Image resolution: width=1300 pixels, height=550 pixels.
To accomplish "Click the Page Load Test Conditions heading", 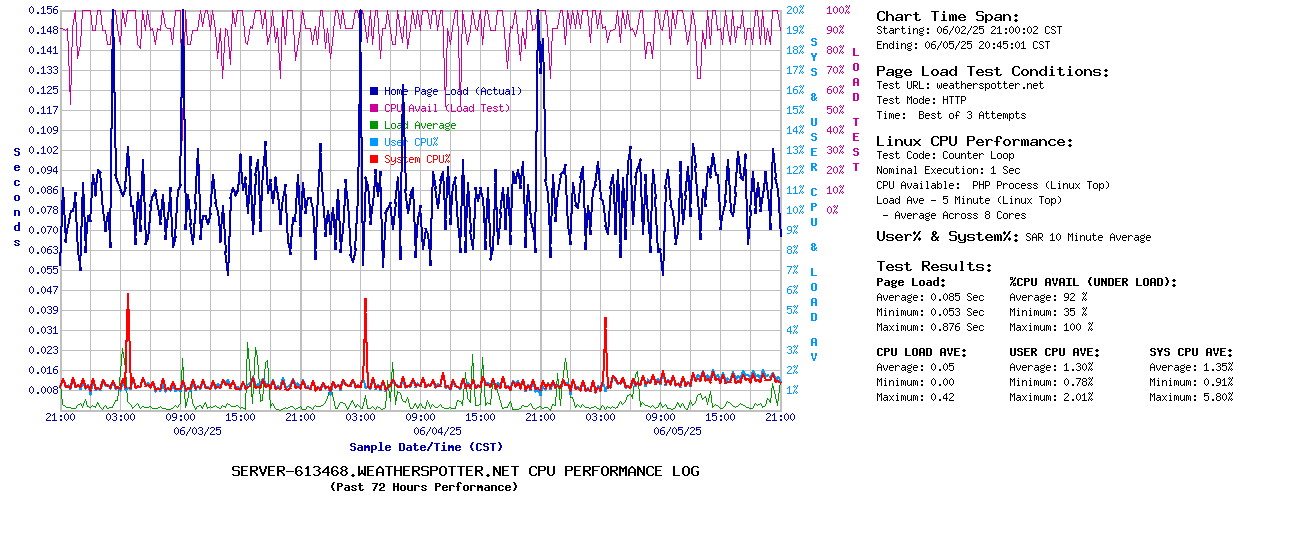I will [x=992, y=71].
